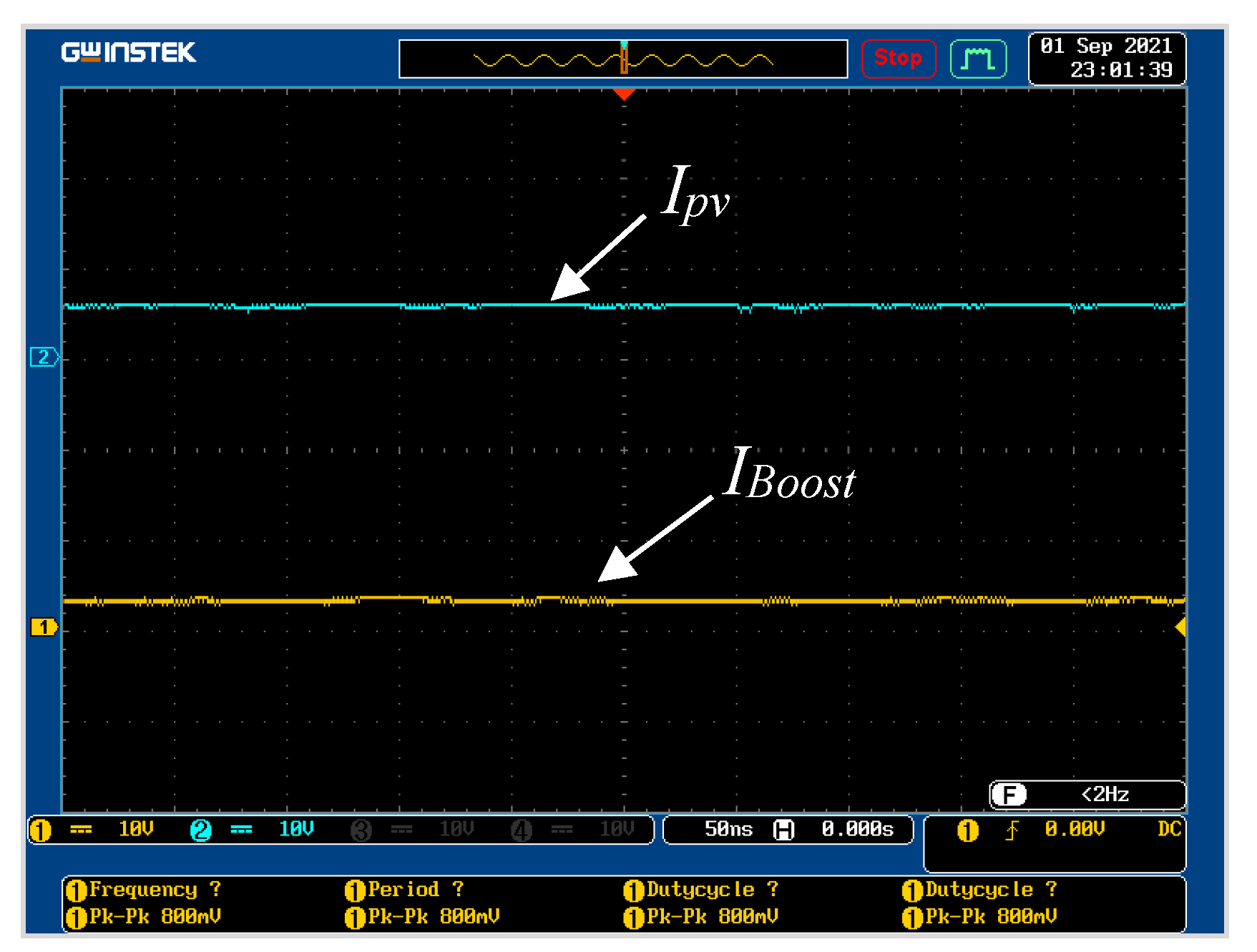
Task: Click the orange trigger position marker at top
Action: pos(624,94)
